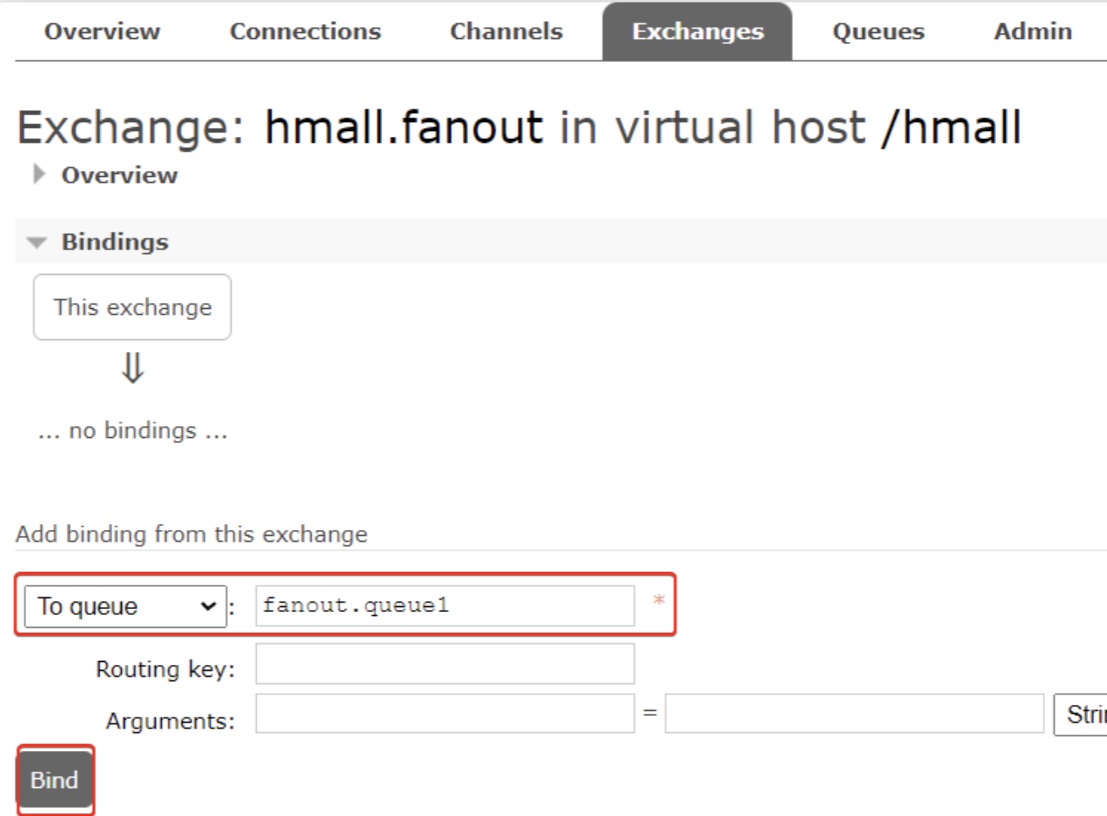This screenshot has height=816, width=1107.
Task: Click the double down arrow icon
Action: point(132,371)
